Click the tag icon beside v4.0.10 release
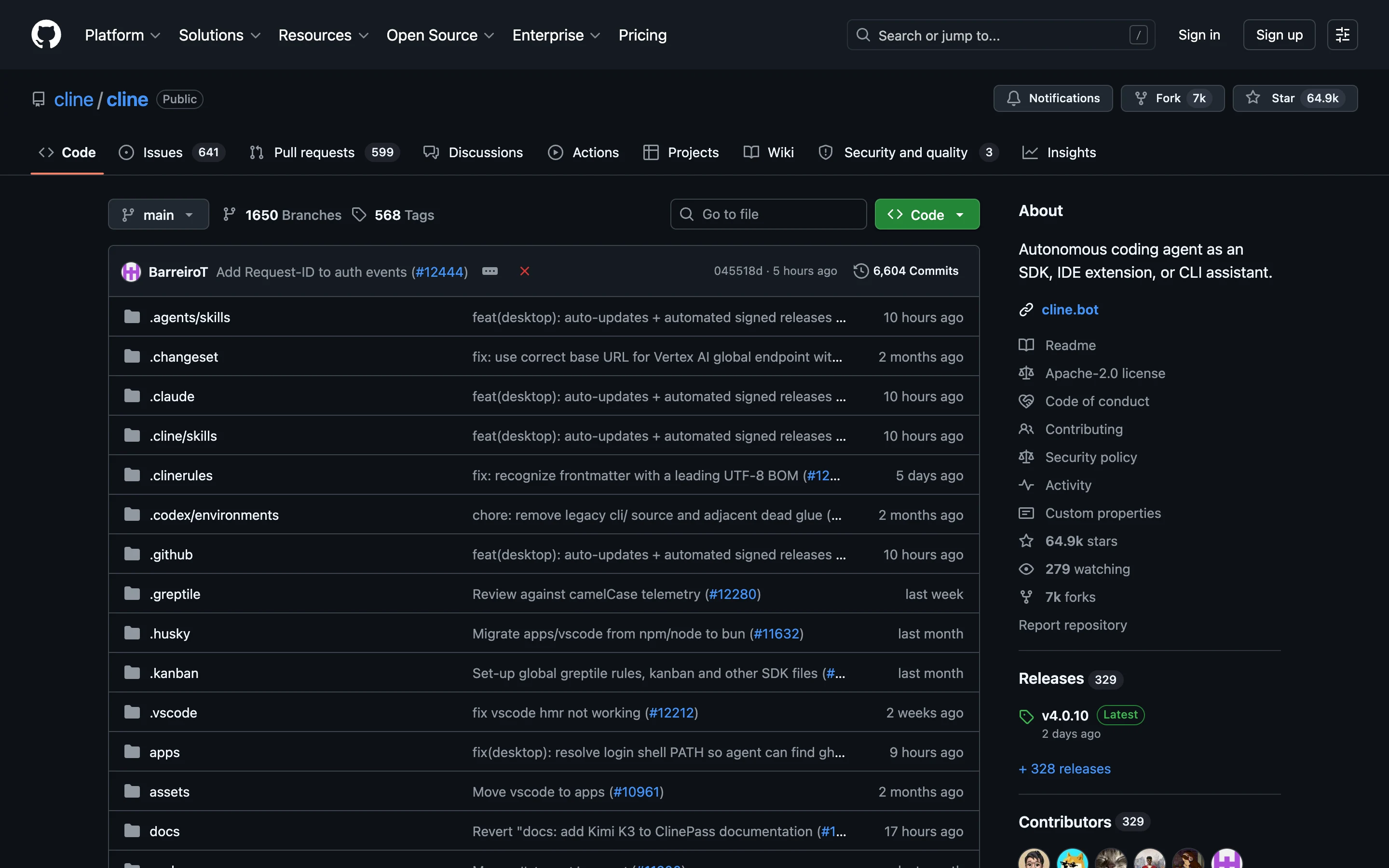This screenshot has width=1389, height=868. pos(1026,716)
